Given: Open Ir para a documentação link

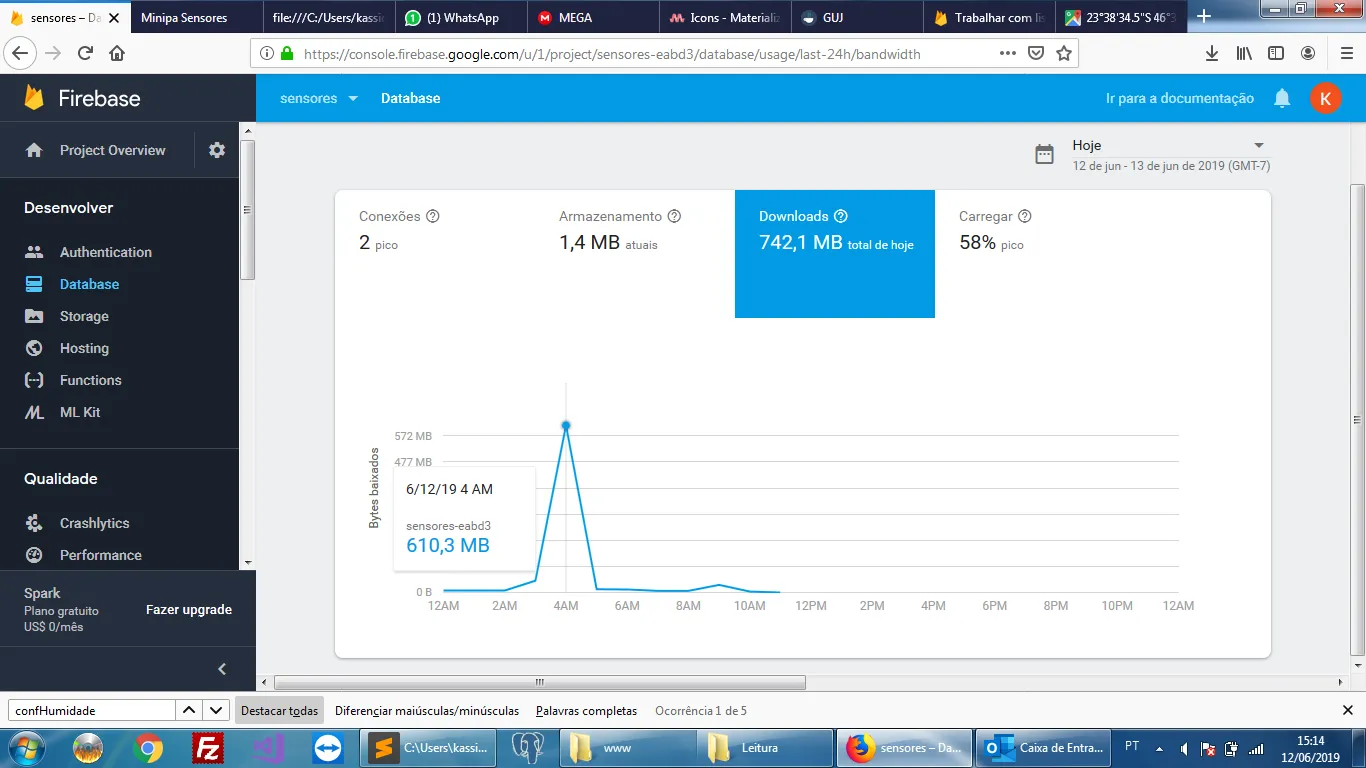Looking at the screenshot, I should click(1179, 98).
